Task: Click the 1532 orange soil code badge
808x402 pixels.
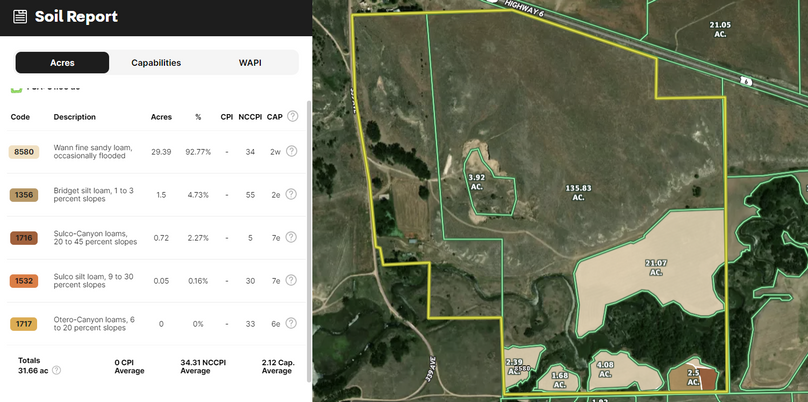Action: click(24, 281)
